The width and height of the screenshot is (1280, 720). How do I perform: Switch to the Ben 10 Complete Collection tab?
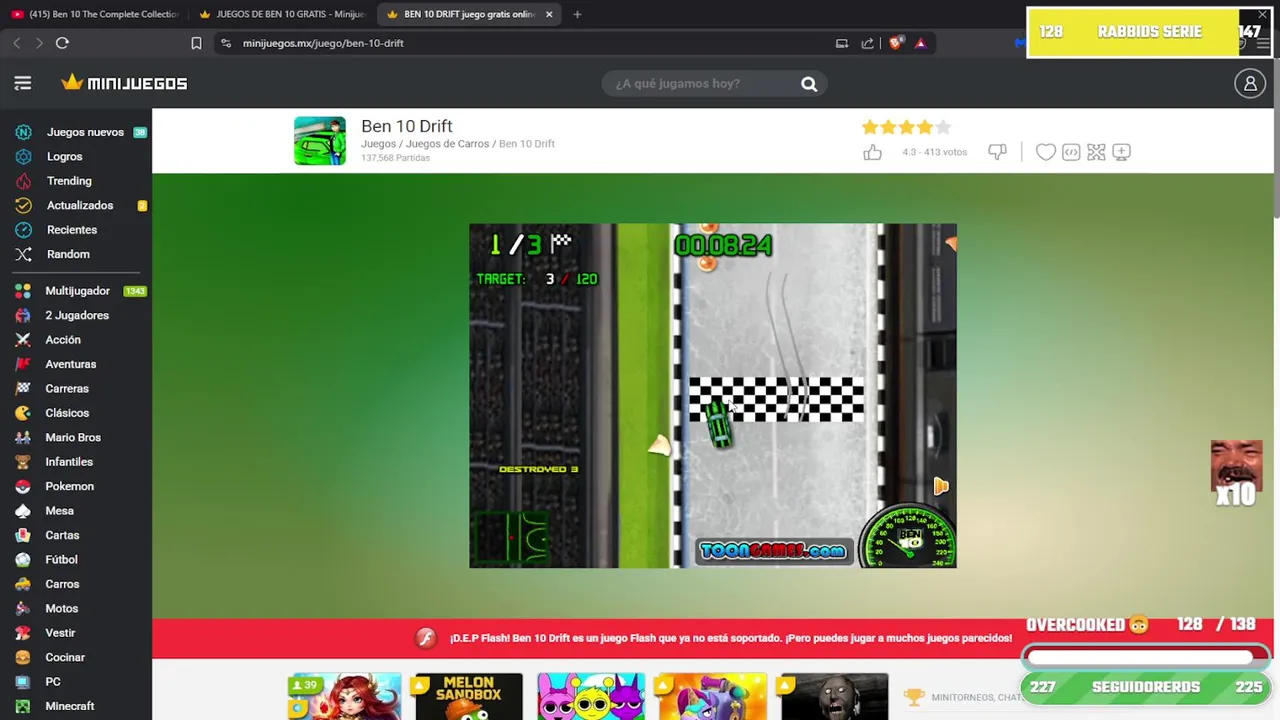[95, 14]
